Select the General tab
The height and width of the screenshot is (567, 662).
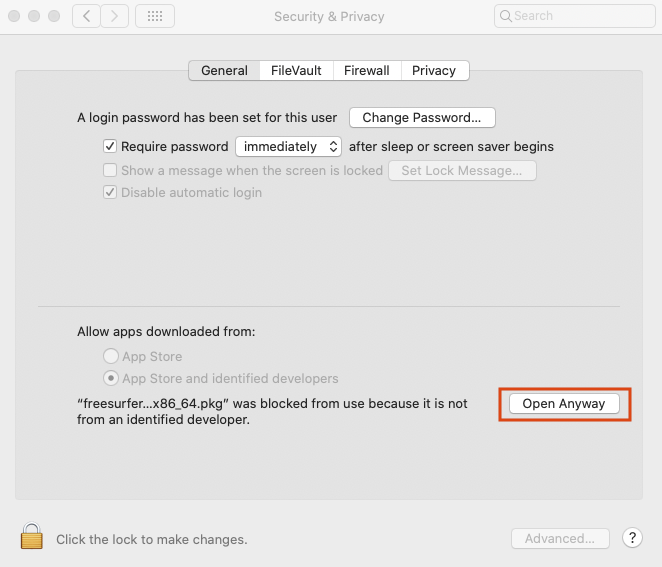coord(224,70)
